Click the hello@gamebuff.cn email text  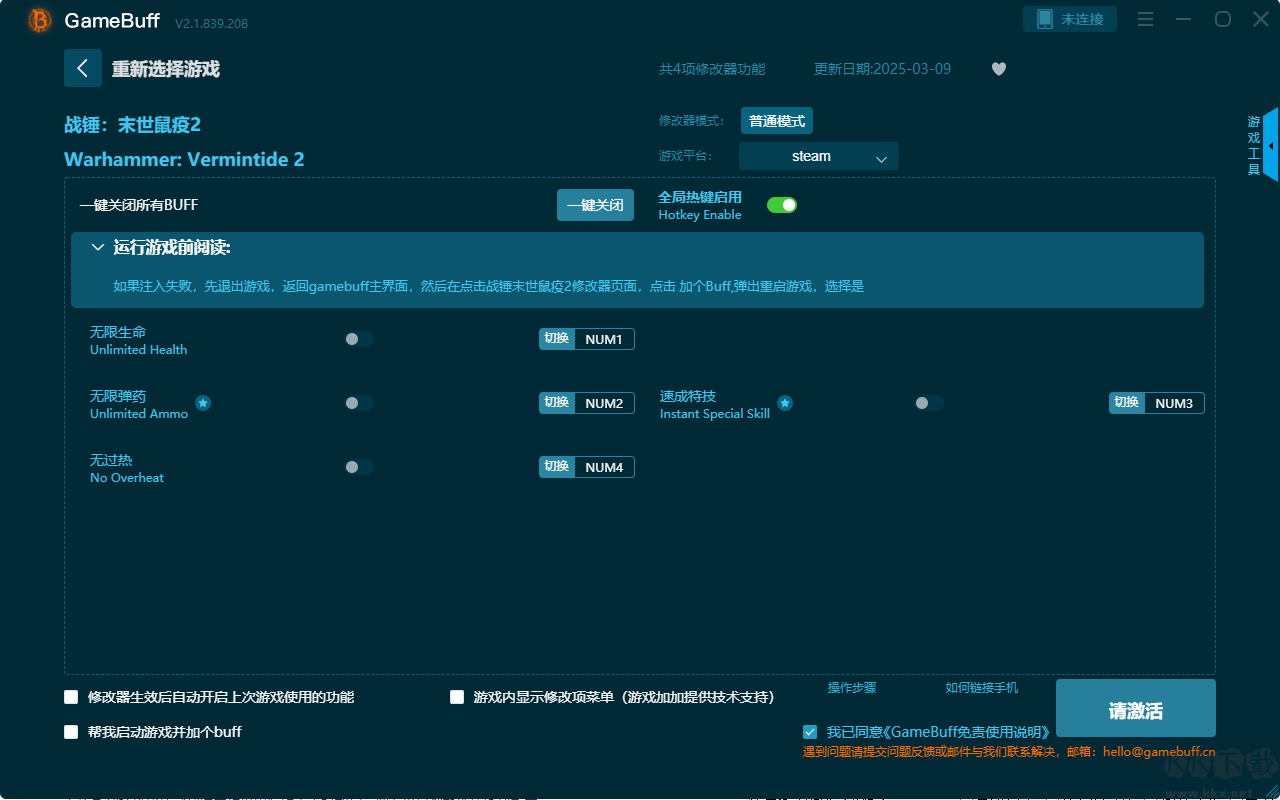point(1159,752)
